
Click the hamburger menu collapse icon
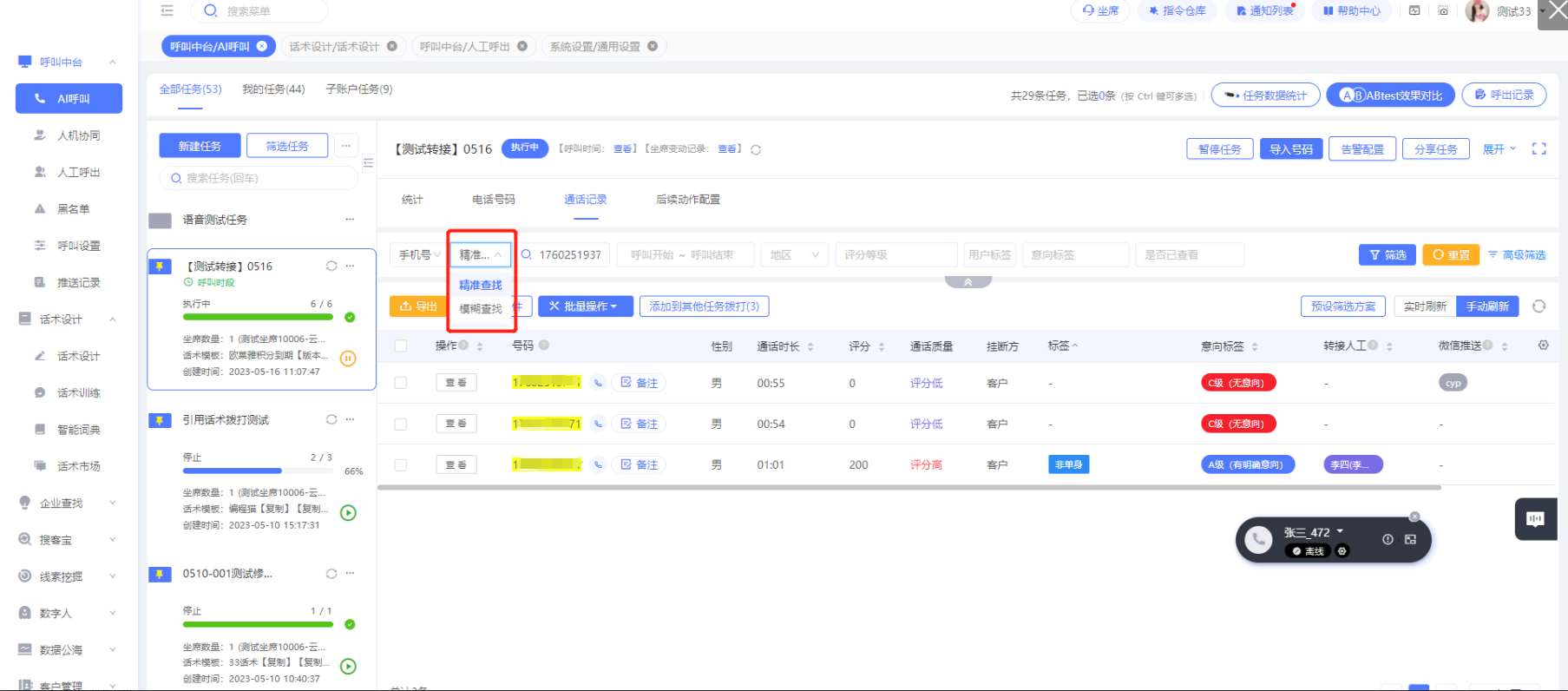point(167,10)
